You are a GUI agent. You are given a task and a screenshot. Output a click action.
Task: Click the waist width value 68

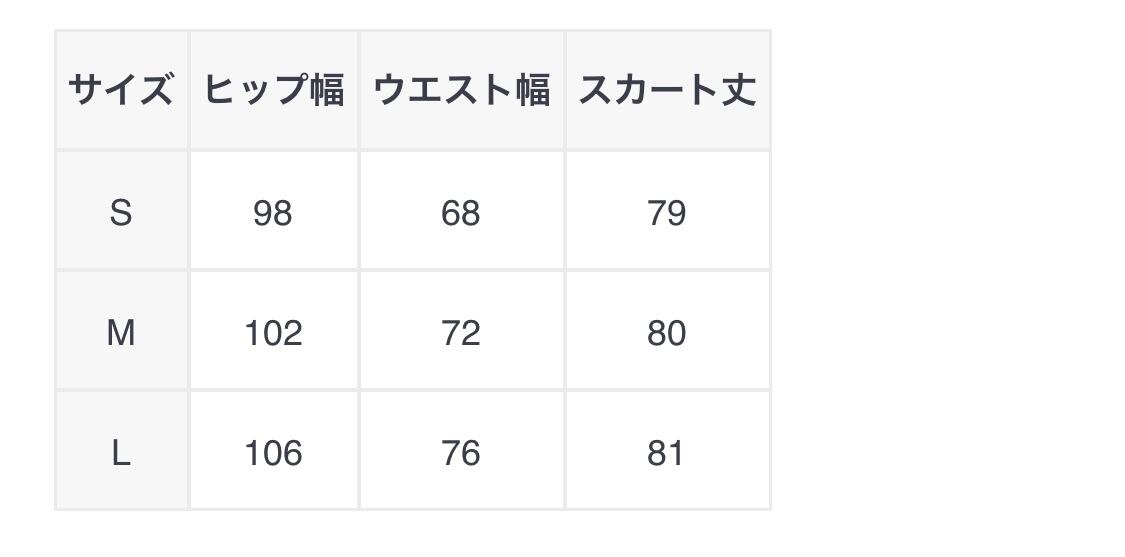pos(461,212)
